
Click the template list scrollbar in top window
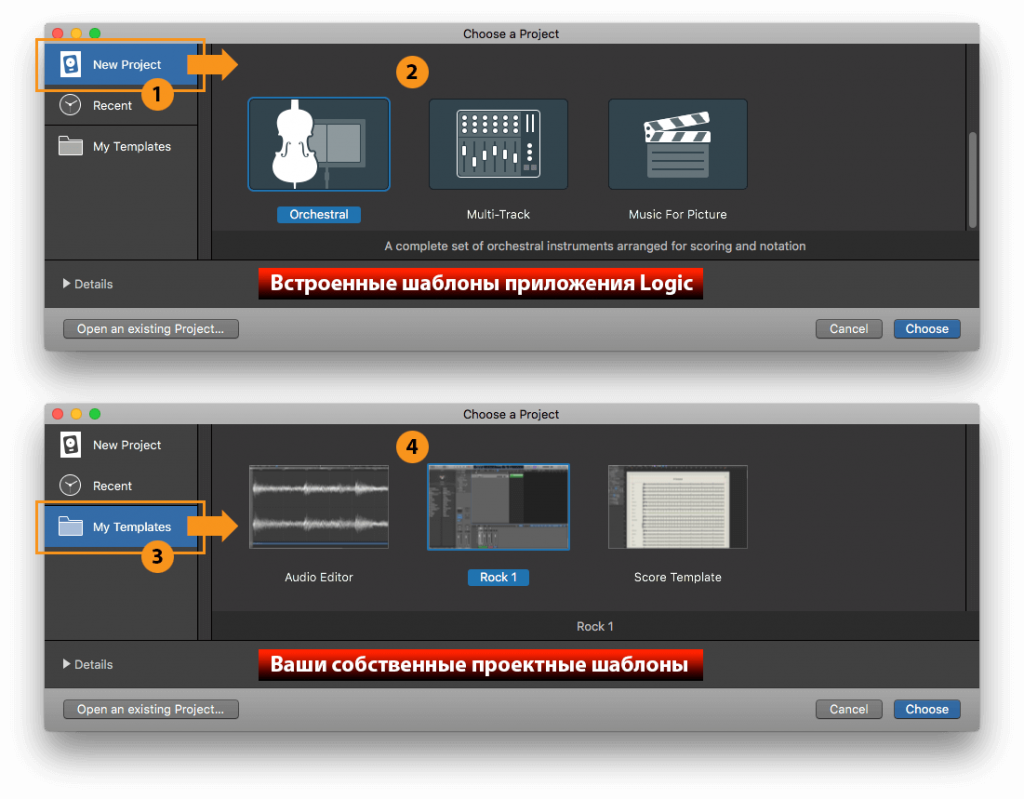point(972,180)
